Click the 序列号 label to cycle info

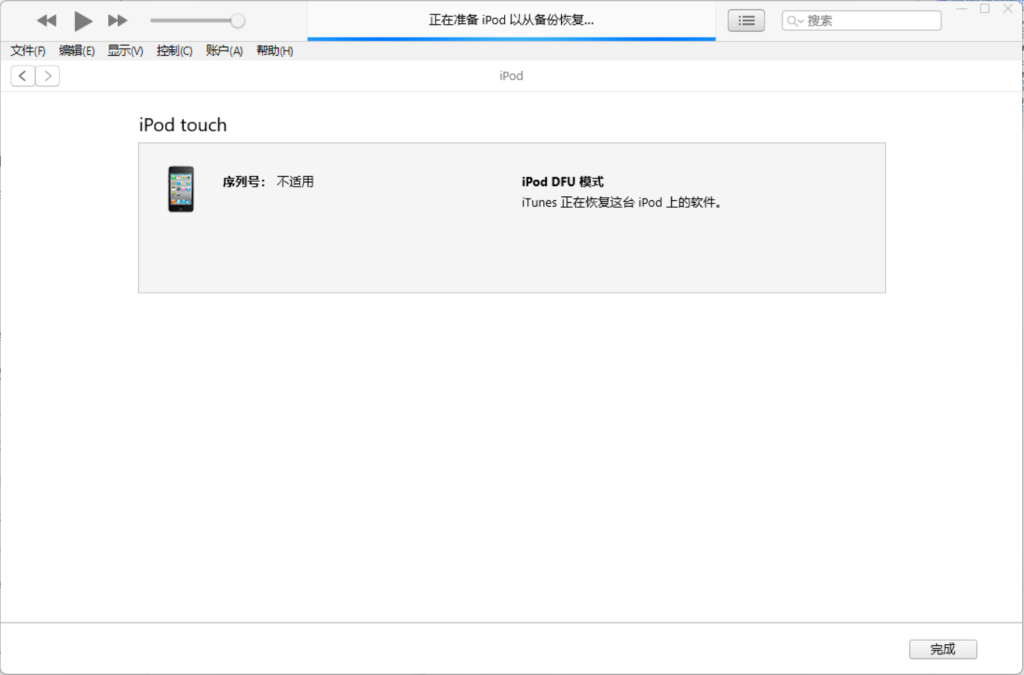pos(244,182)
